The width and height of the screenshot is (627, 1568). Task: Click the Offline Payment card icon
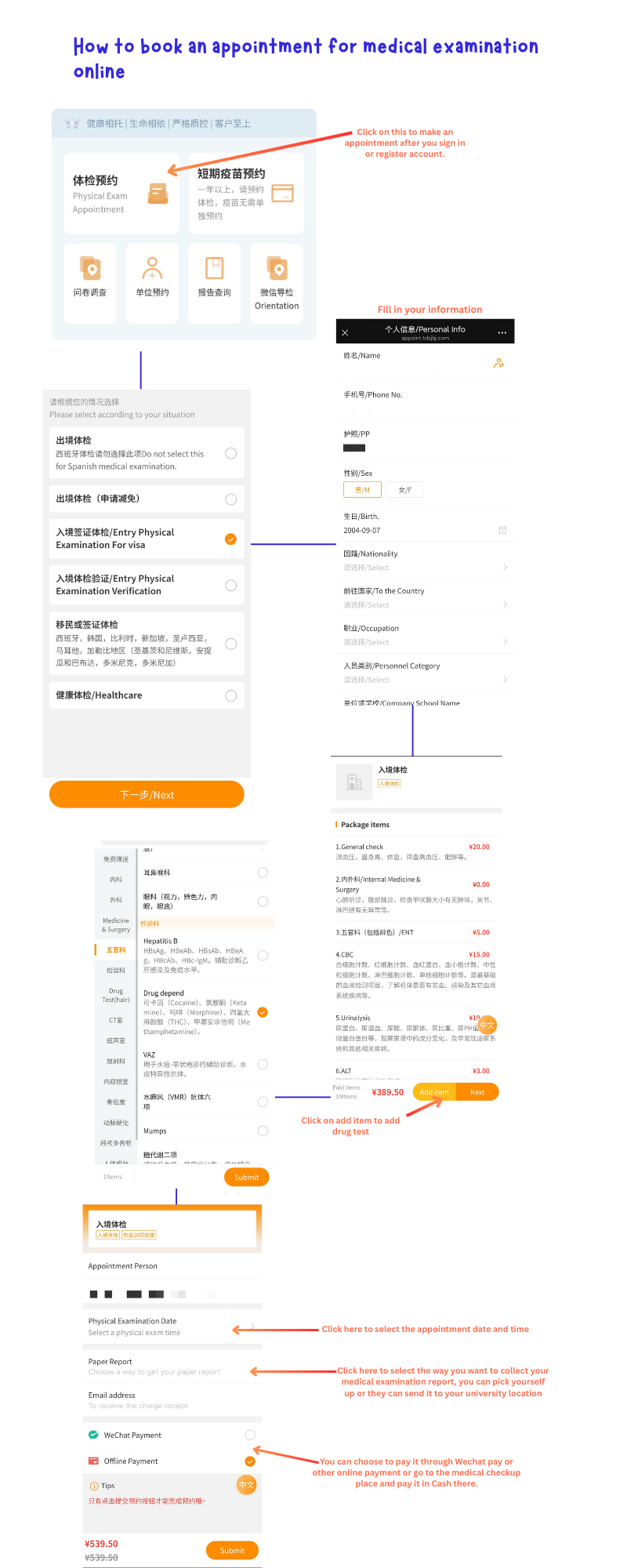[x=93, y=1461]
